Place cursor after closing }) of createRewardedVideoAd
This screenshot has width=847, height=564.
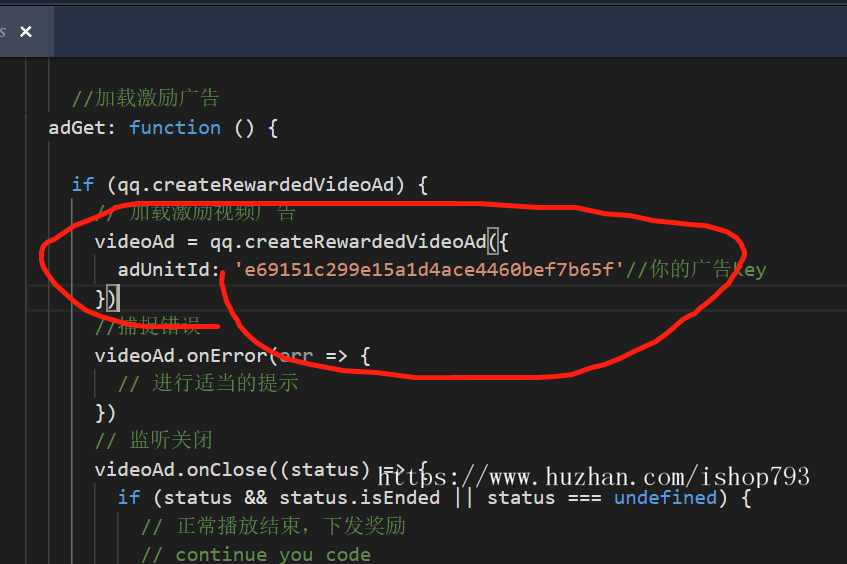119,298
